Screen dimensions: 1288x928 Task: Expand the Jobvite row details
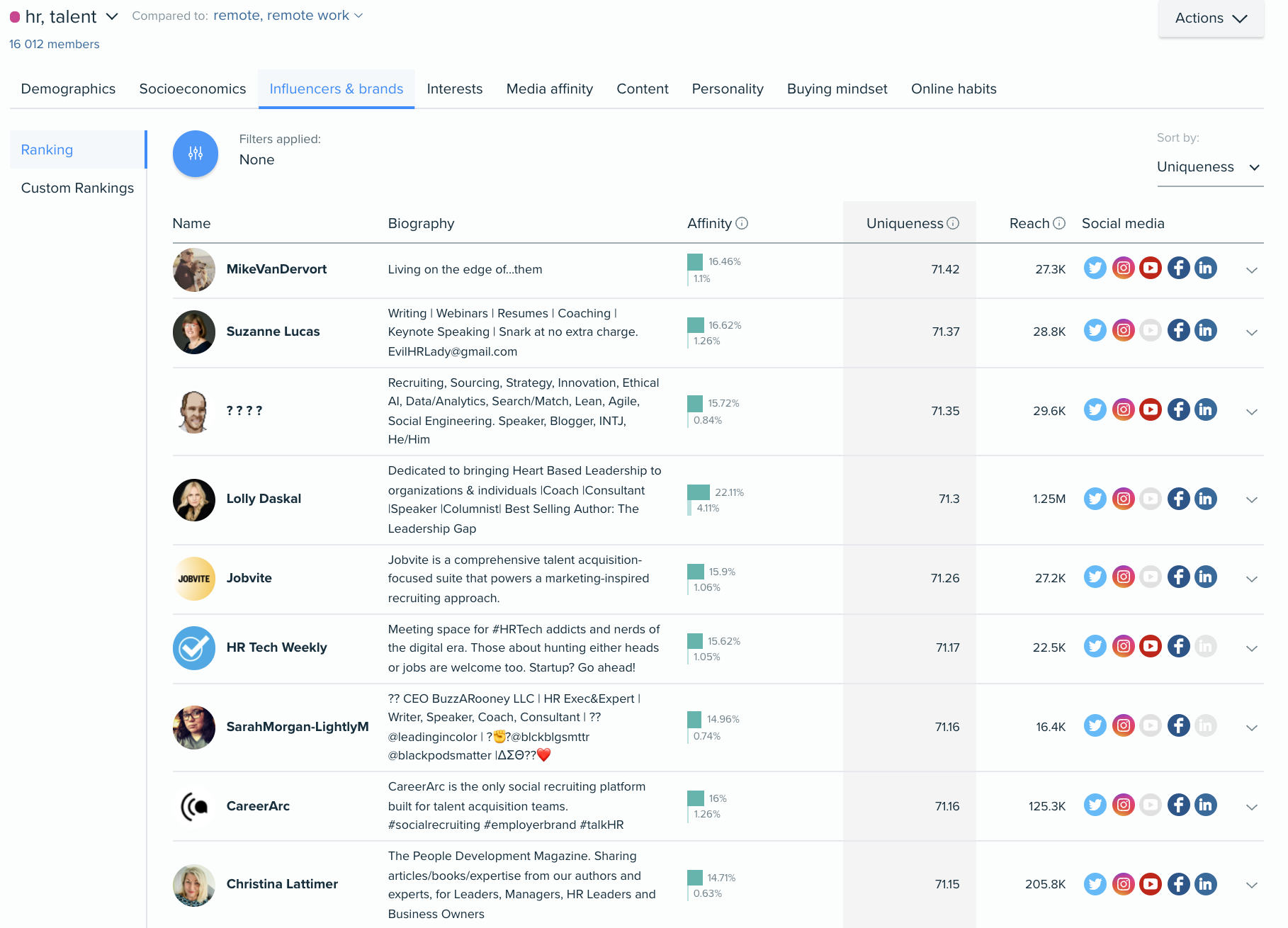click(x=1252, y=579)
